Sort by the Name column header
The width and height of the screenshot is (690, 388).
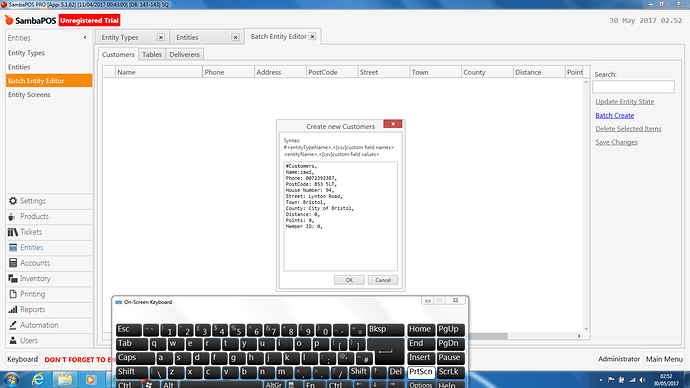(158, 72)
